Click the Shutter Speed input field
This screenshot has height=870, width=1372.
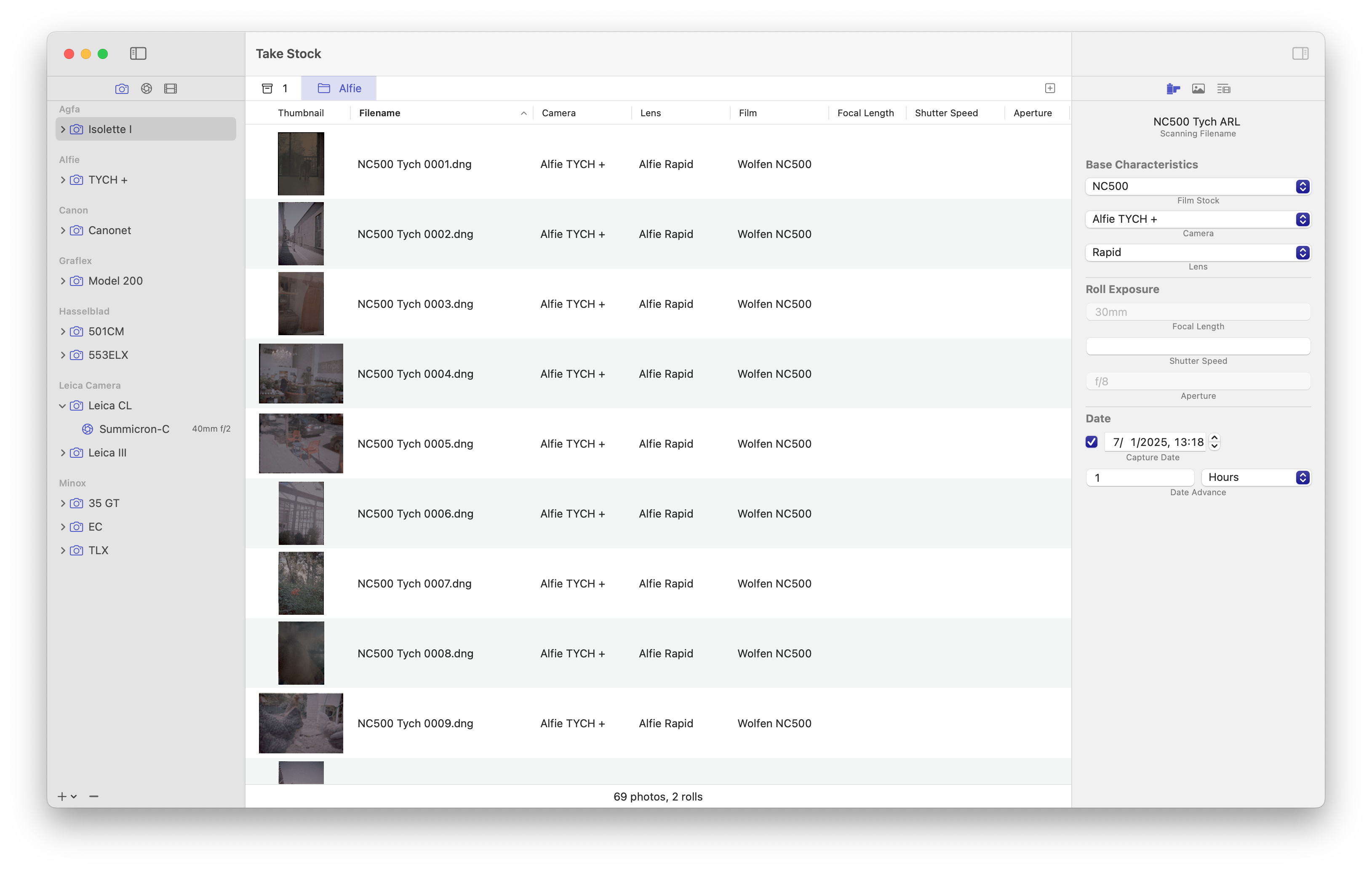click(x=1198, y=347)
